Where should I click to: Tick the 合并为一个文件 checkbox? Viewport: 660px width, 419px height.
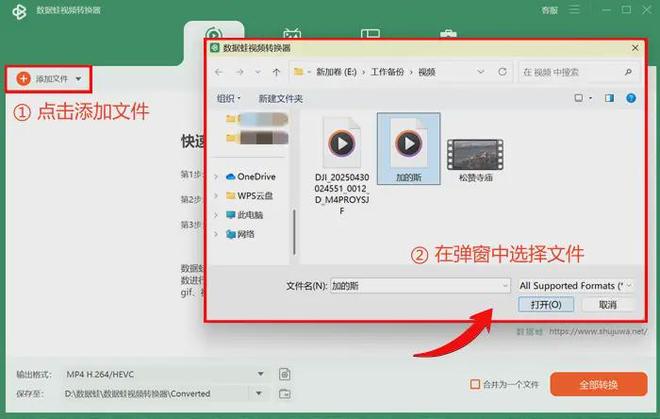475,384
